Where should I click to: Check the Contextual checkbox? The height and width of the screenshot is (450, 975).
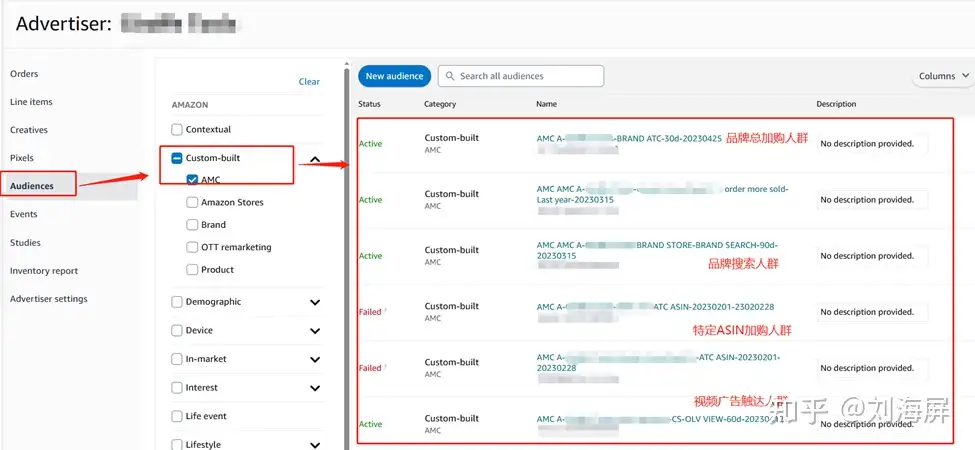tap(177, 130)
